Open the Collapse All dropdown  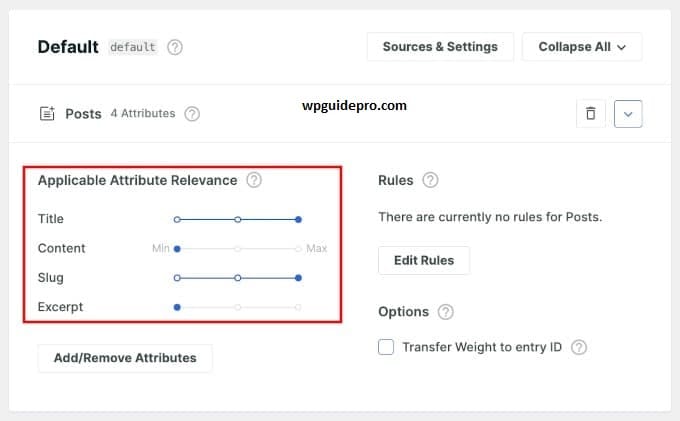click(582, 47)
